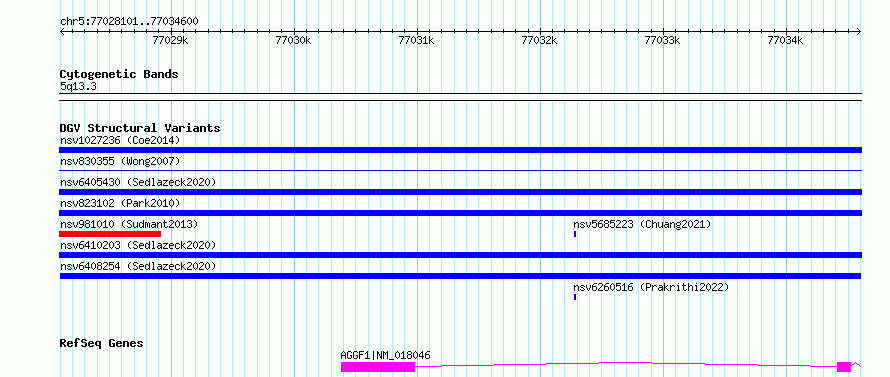Screen dimensions: 890x377
Task: Click the ruler's right arrowhead
Action: [x=858, y=32]
